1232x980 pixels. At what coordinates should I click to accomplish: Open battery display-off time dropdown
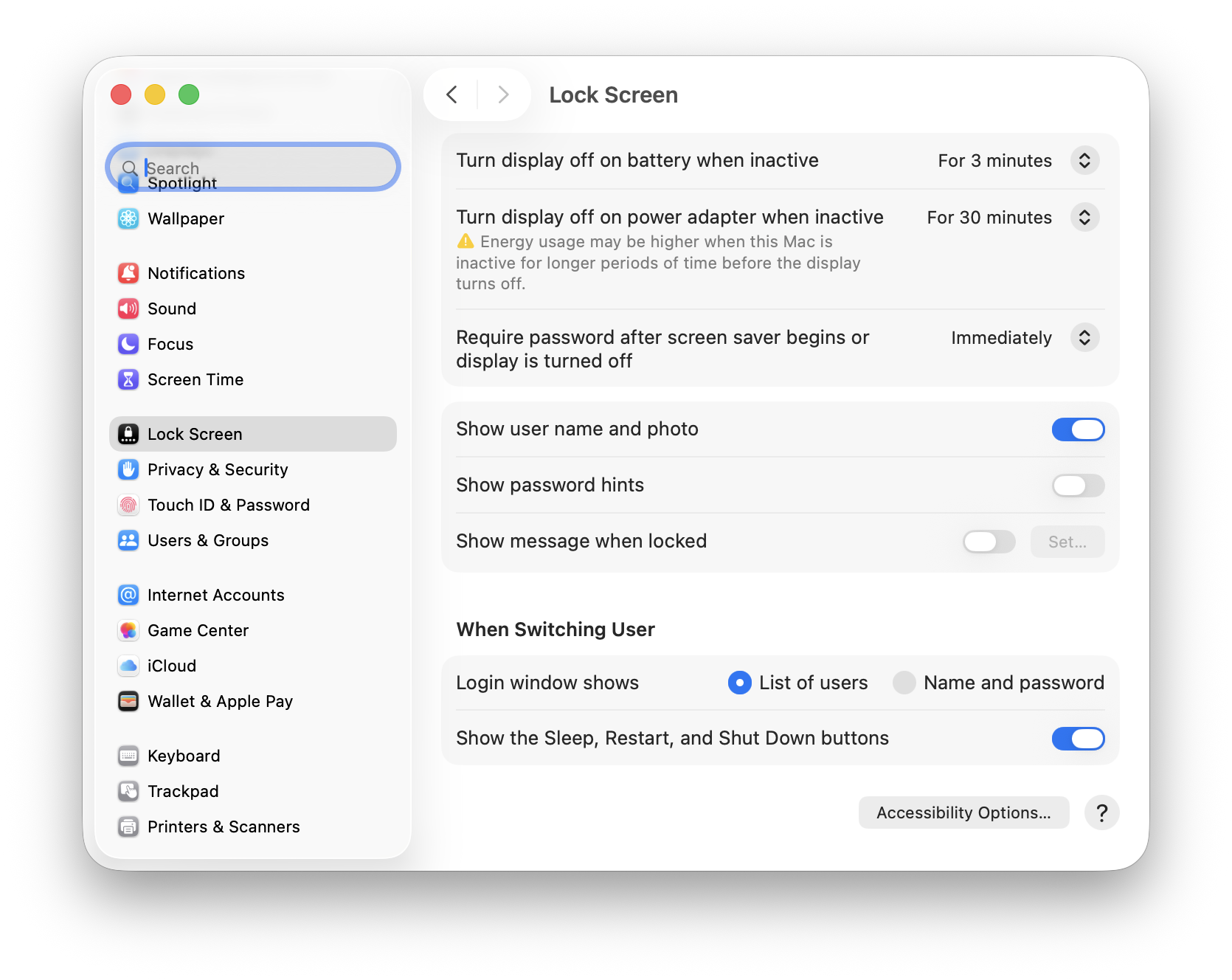tap(1084, 161)
